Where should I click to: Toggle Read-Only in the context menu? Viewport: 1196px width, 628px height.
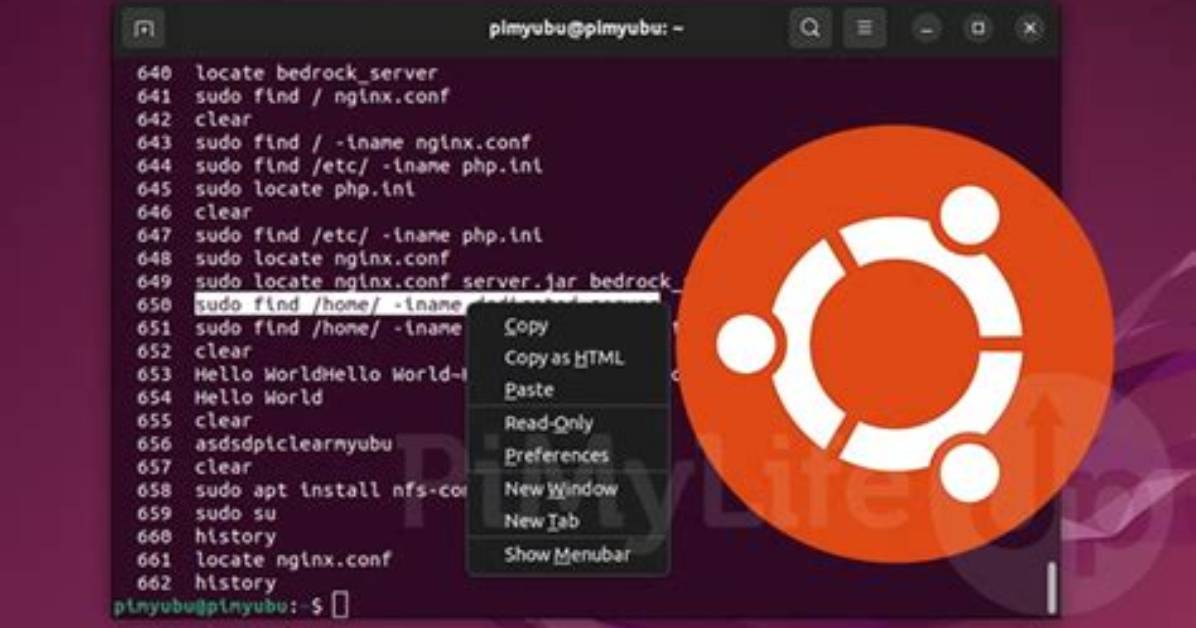point(548,423)
